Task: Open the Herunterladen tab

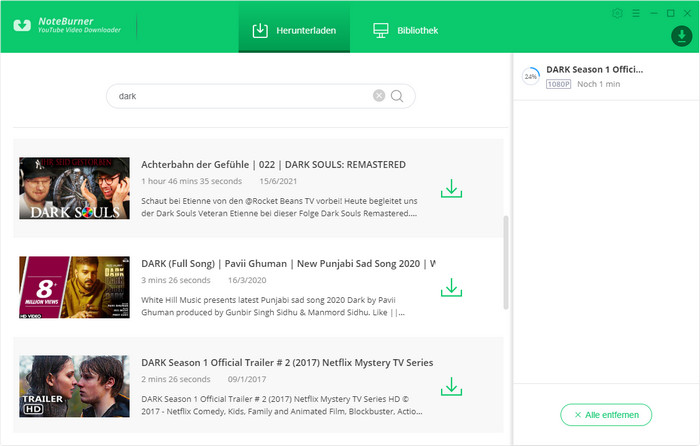Action: pos(294,29)
